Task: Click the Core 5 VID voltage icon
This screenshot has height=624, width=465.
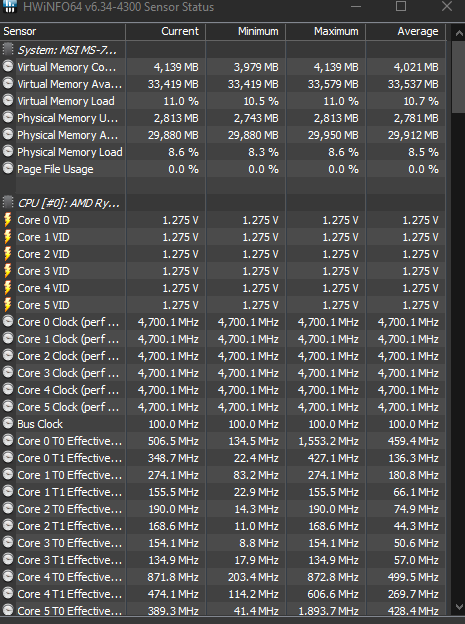Action: (8, 305)
